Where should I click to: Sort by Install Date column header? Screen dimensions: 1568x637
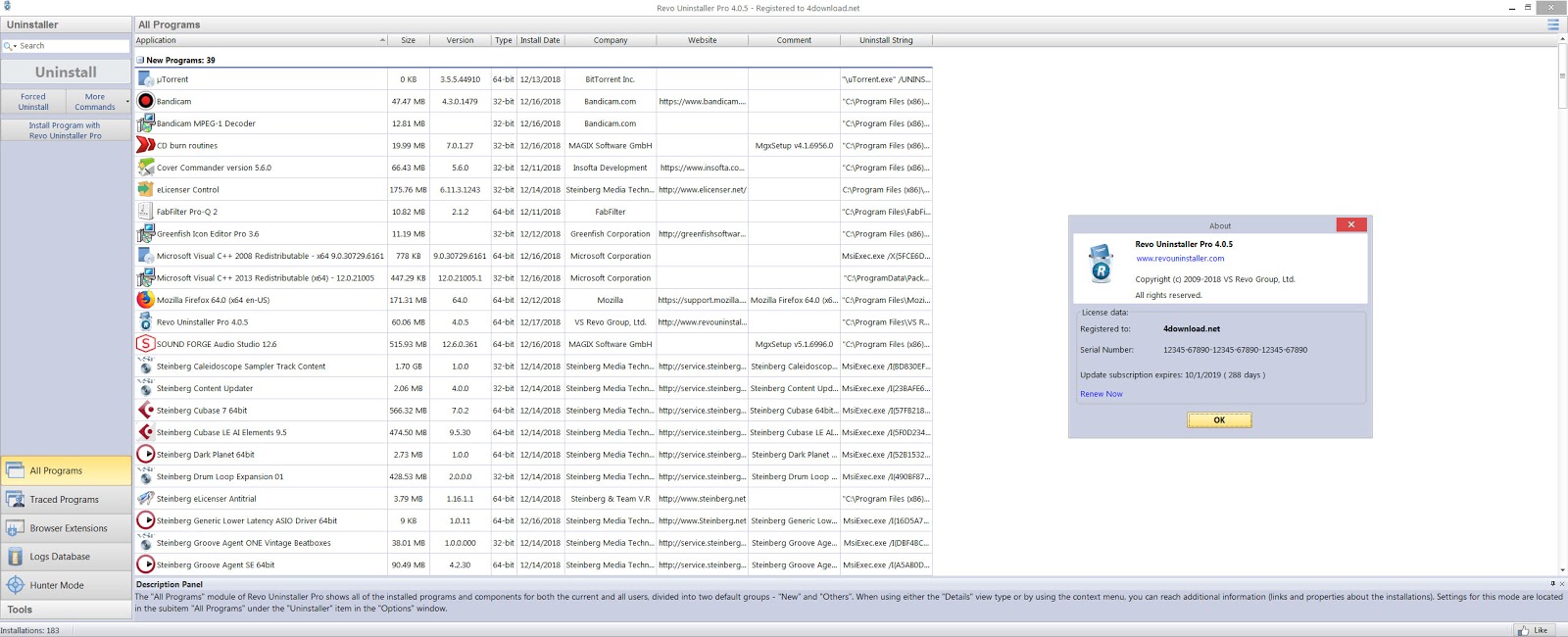pyautogui.click(x=540, y=40)
